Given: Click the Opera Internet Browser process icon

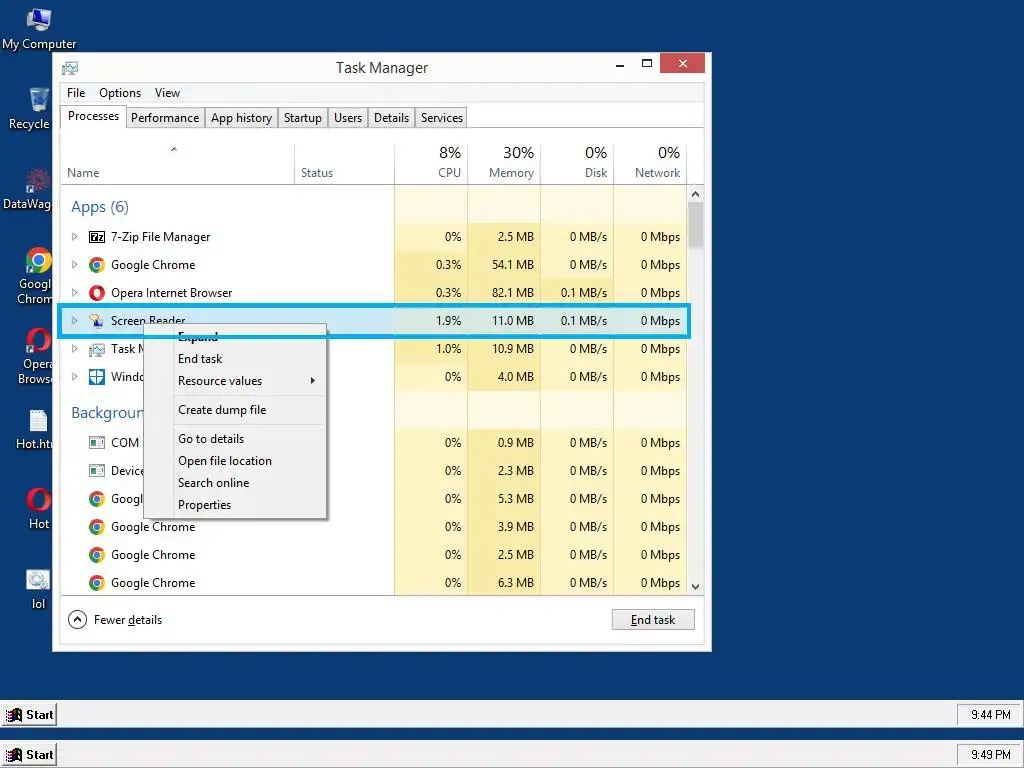Looking at the screenshot, I should (97, 293).
